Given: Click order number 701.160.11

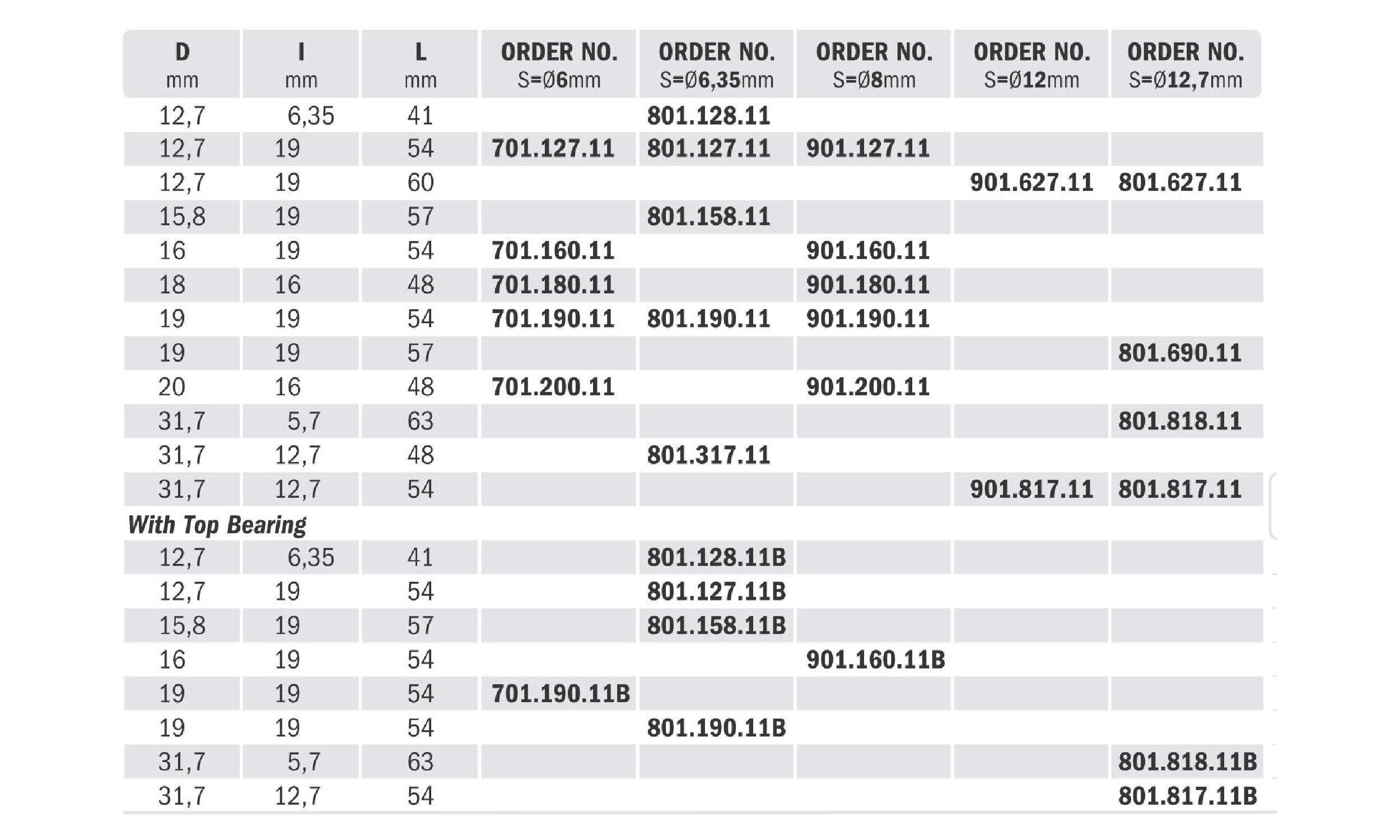Looking at the screenshot, I should 553,251.
